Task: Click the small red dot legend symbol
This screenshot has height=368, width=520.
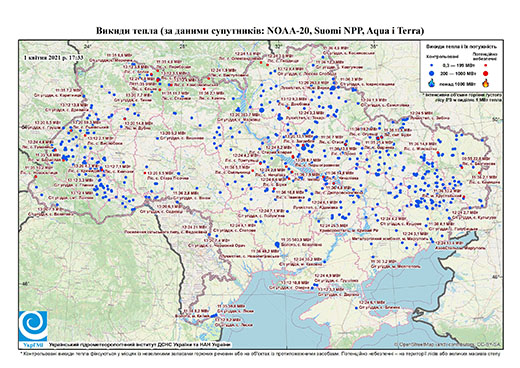Action: click(485, 66)
